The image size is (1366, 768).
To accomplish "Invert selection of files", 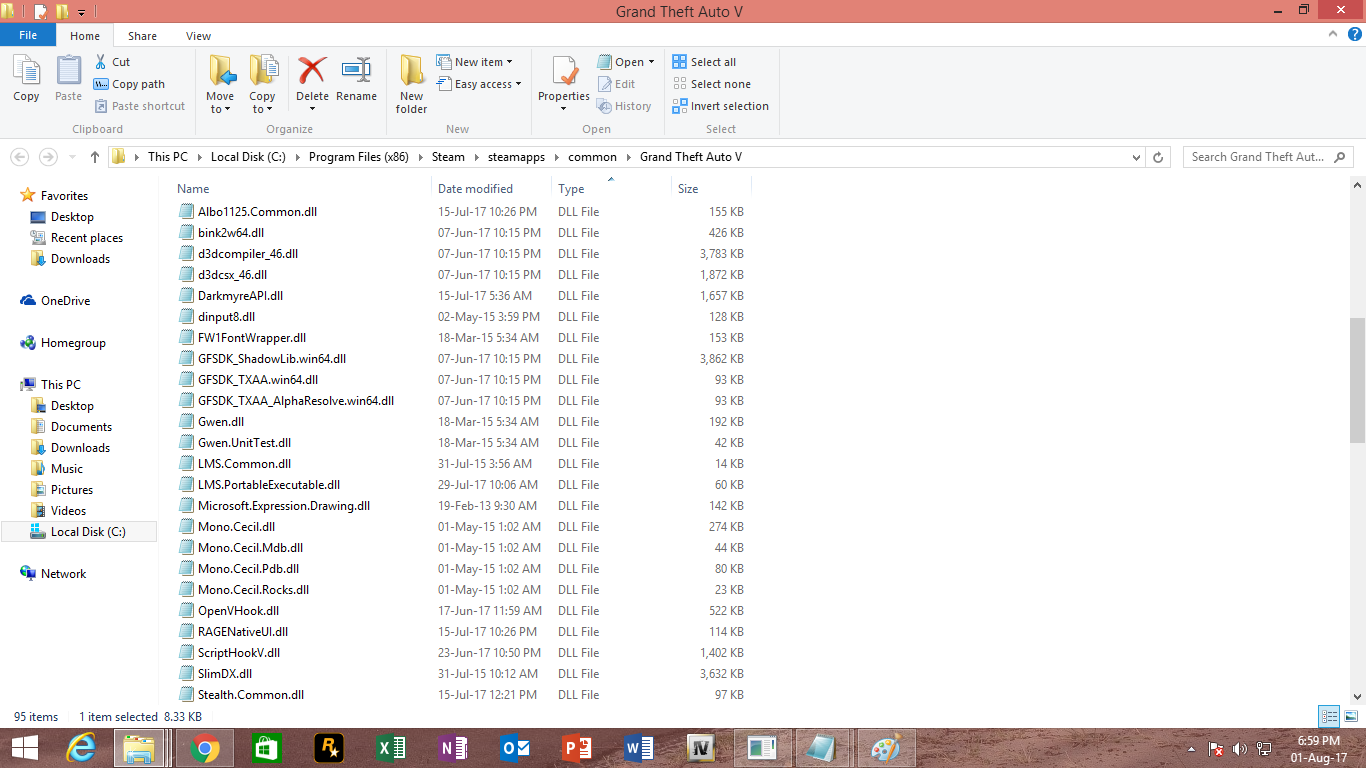I will pos(721,106).
